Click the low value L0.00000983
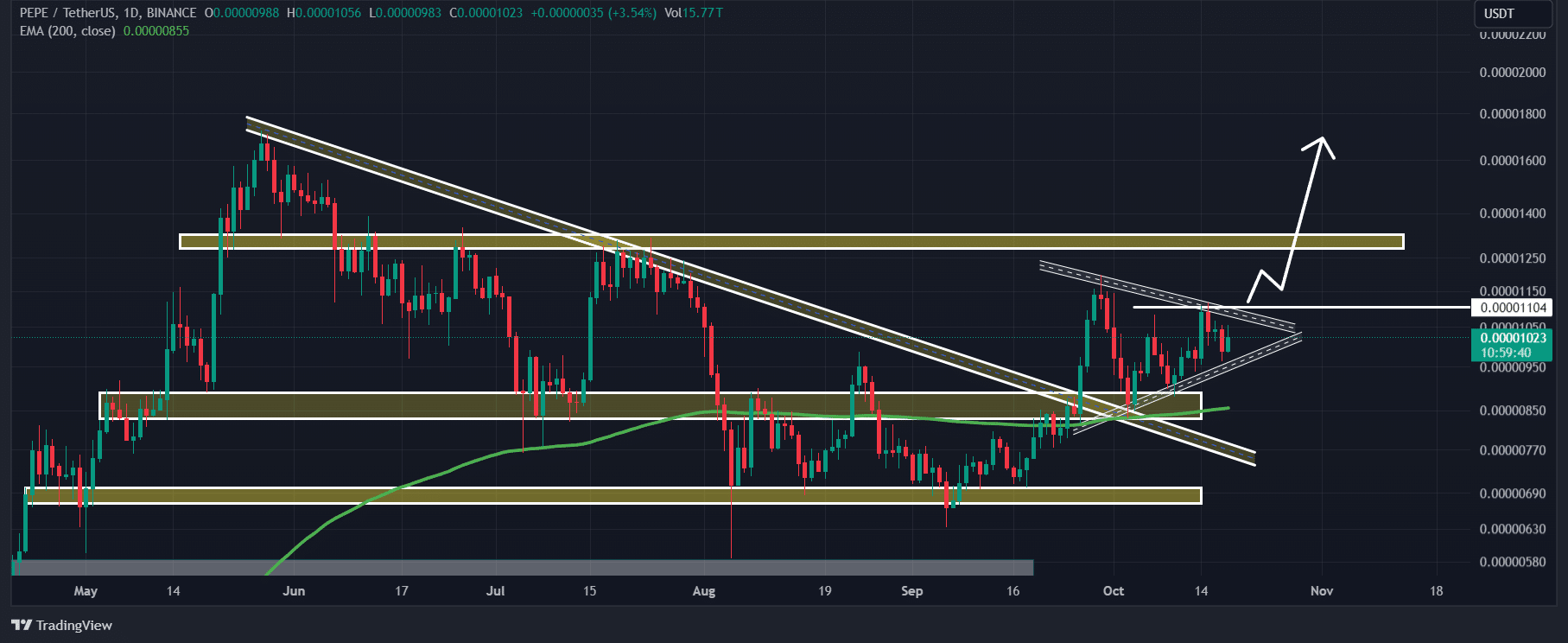 coord(404,13)
